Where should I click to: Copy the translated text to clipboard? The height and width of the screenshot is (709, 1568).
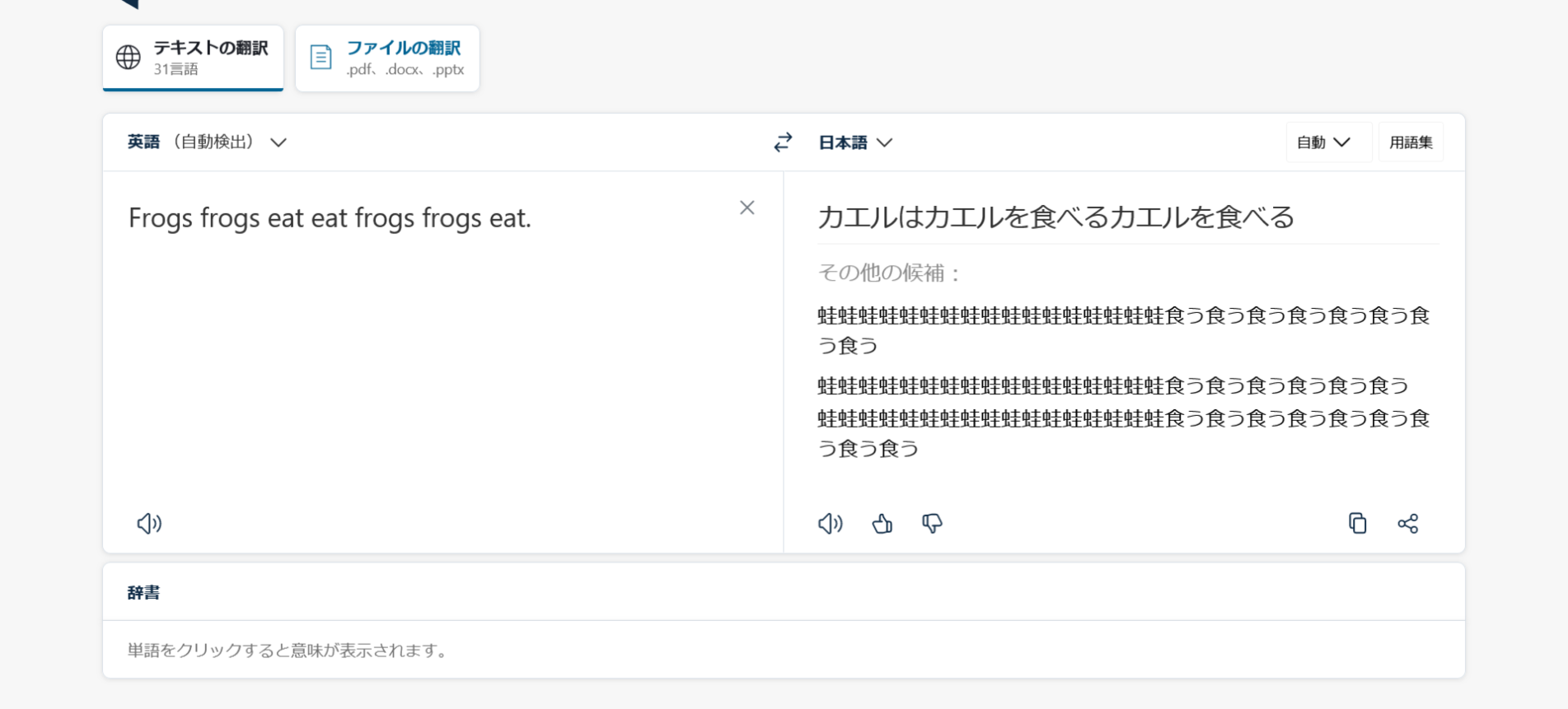point(1357,524)
